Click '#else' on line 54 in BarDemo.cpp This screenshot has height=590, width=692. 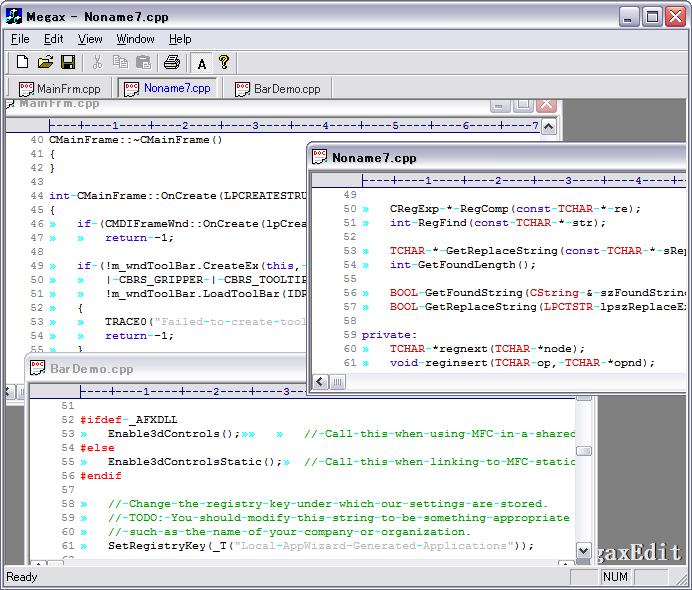[97, 447]
